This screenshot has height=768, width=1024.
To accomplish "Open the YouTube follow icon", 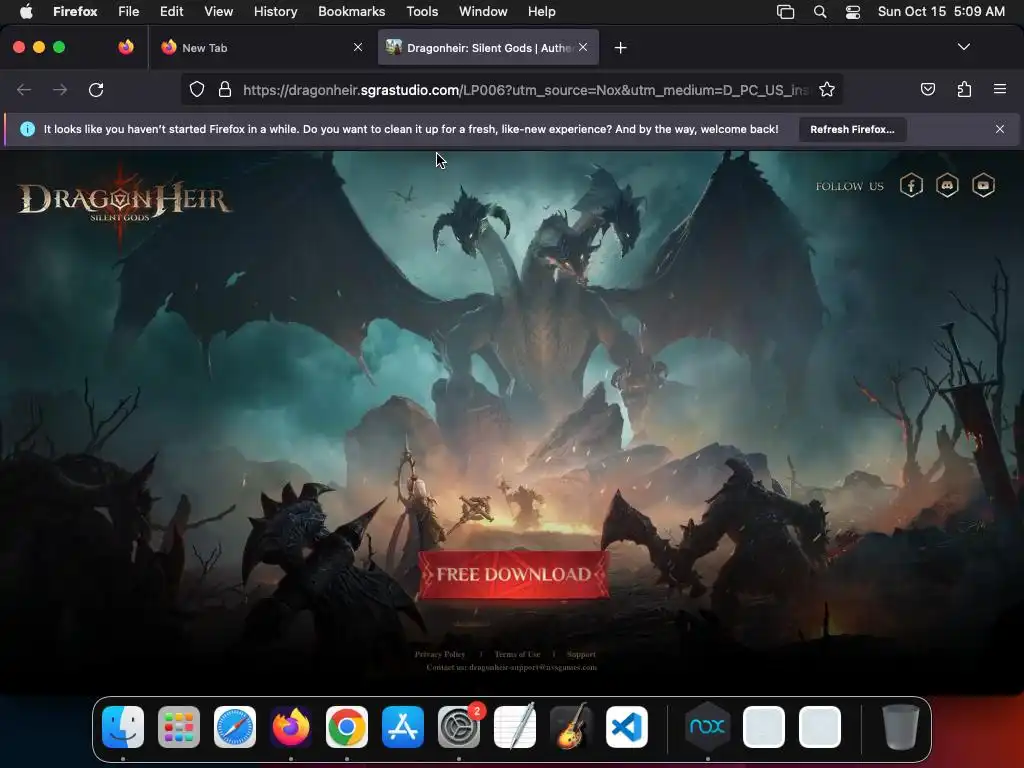I will click(983, 185).
